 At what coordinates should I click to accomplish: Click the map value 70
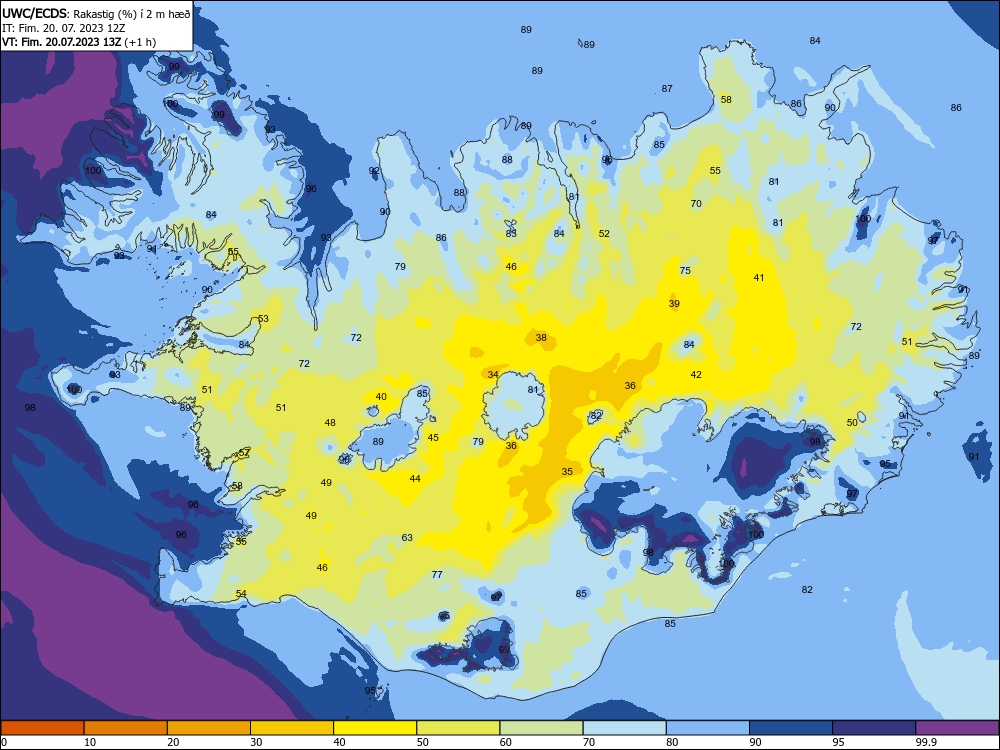point(696,203)
